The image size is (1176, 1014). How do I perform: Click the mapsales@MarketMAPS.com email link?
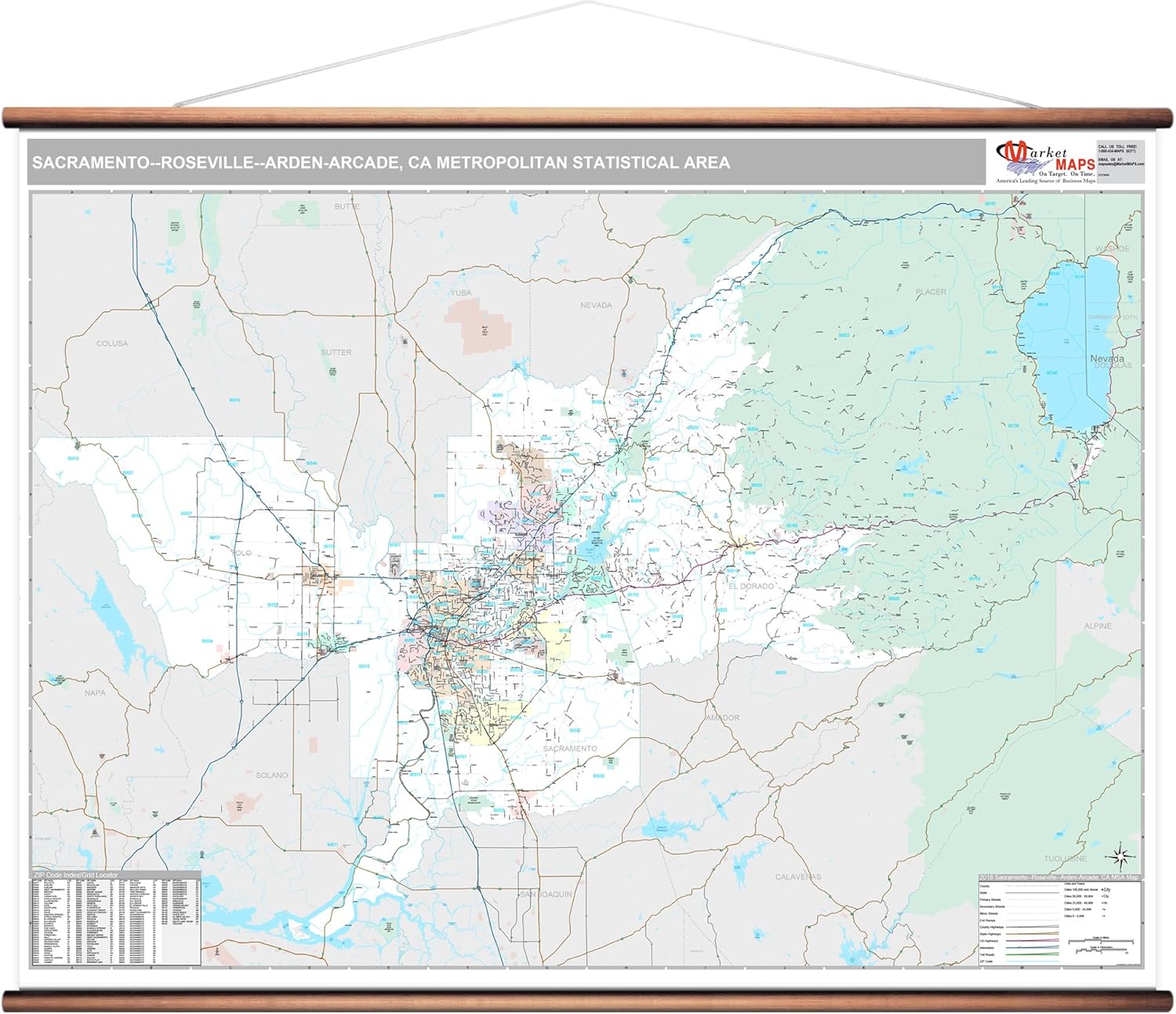(x=1121, y=164)
